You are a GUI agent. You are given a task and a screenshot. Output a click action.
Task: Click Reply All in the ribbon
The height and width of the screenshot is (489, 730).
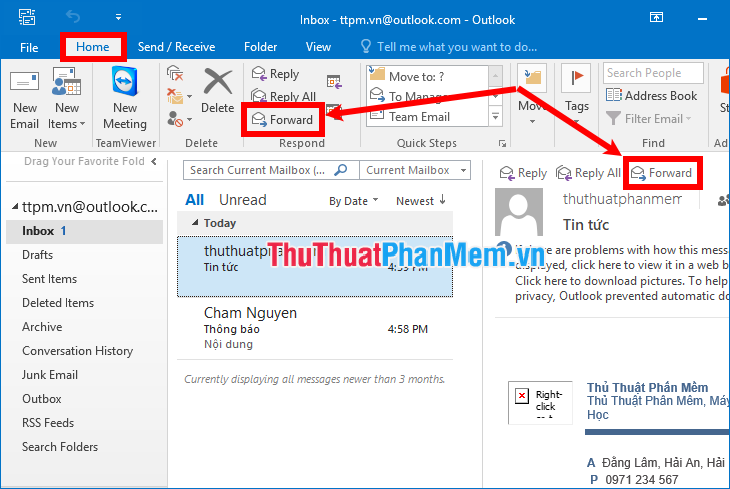(x=284, y=96)
